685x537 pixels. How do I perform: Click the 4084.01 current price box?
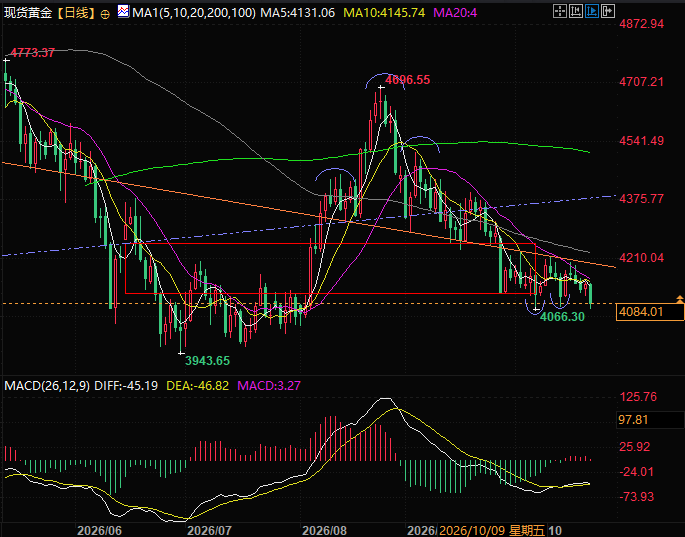pos(650,312)
